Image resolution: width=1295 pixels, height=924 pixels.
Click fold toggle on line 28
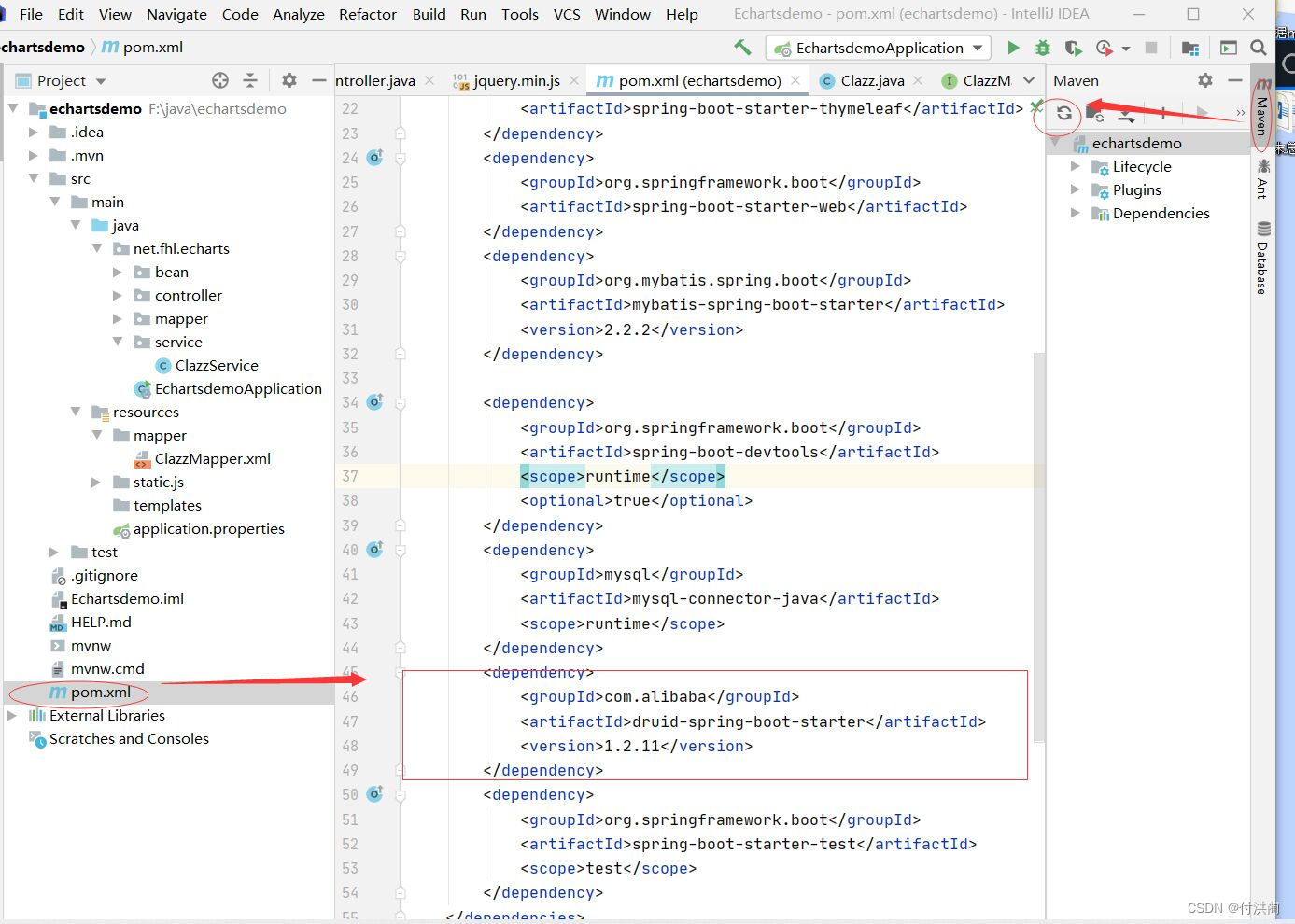401,256
